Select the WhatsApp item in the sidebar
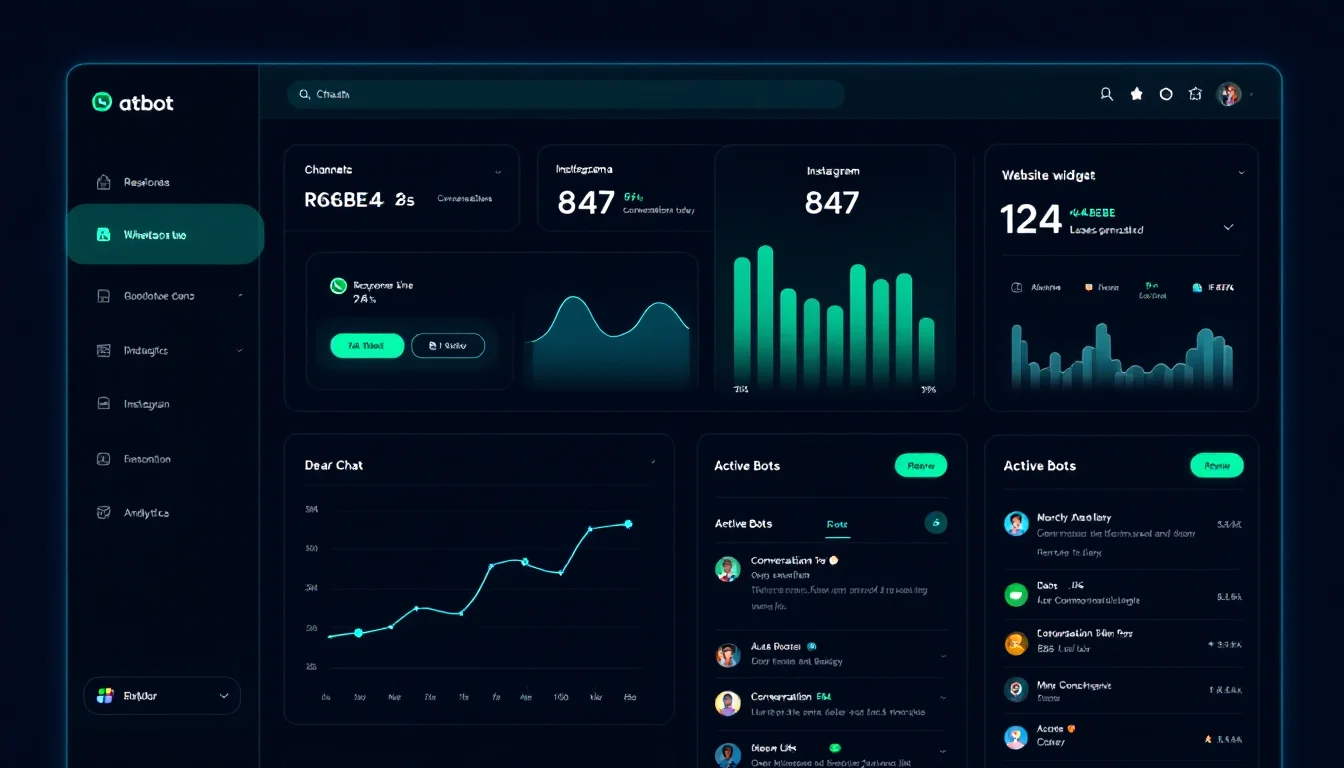 (166, 234)
